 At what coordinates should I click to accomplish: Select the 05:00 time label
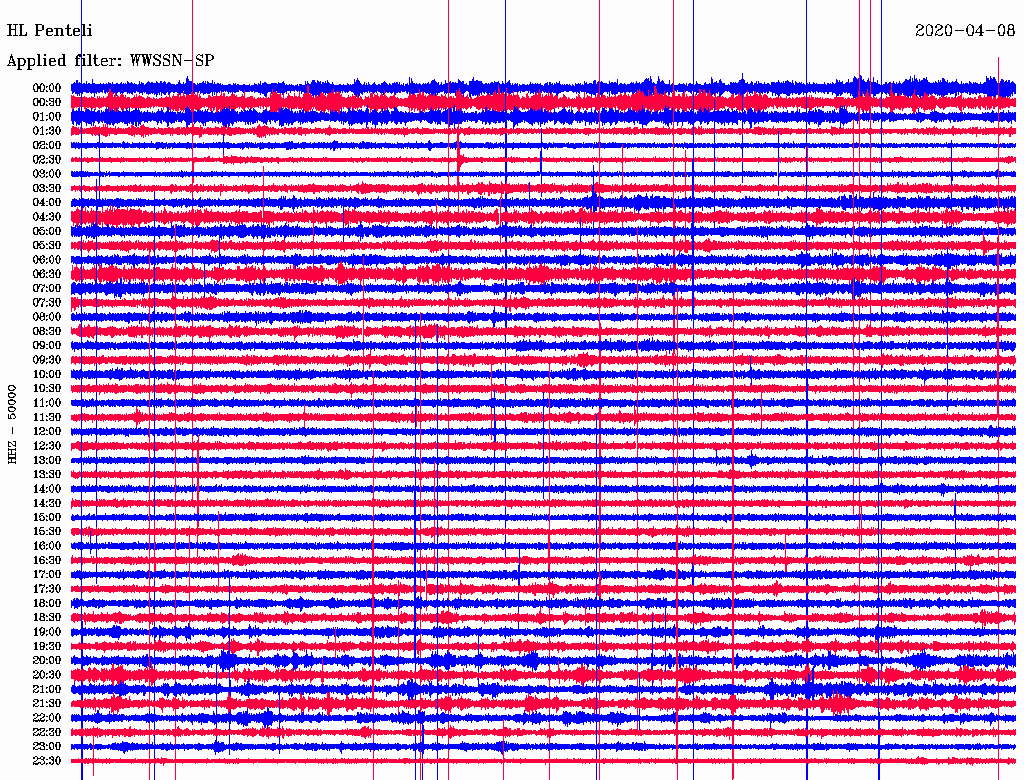click(47, 231)
